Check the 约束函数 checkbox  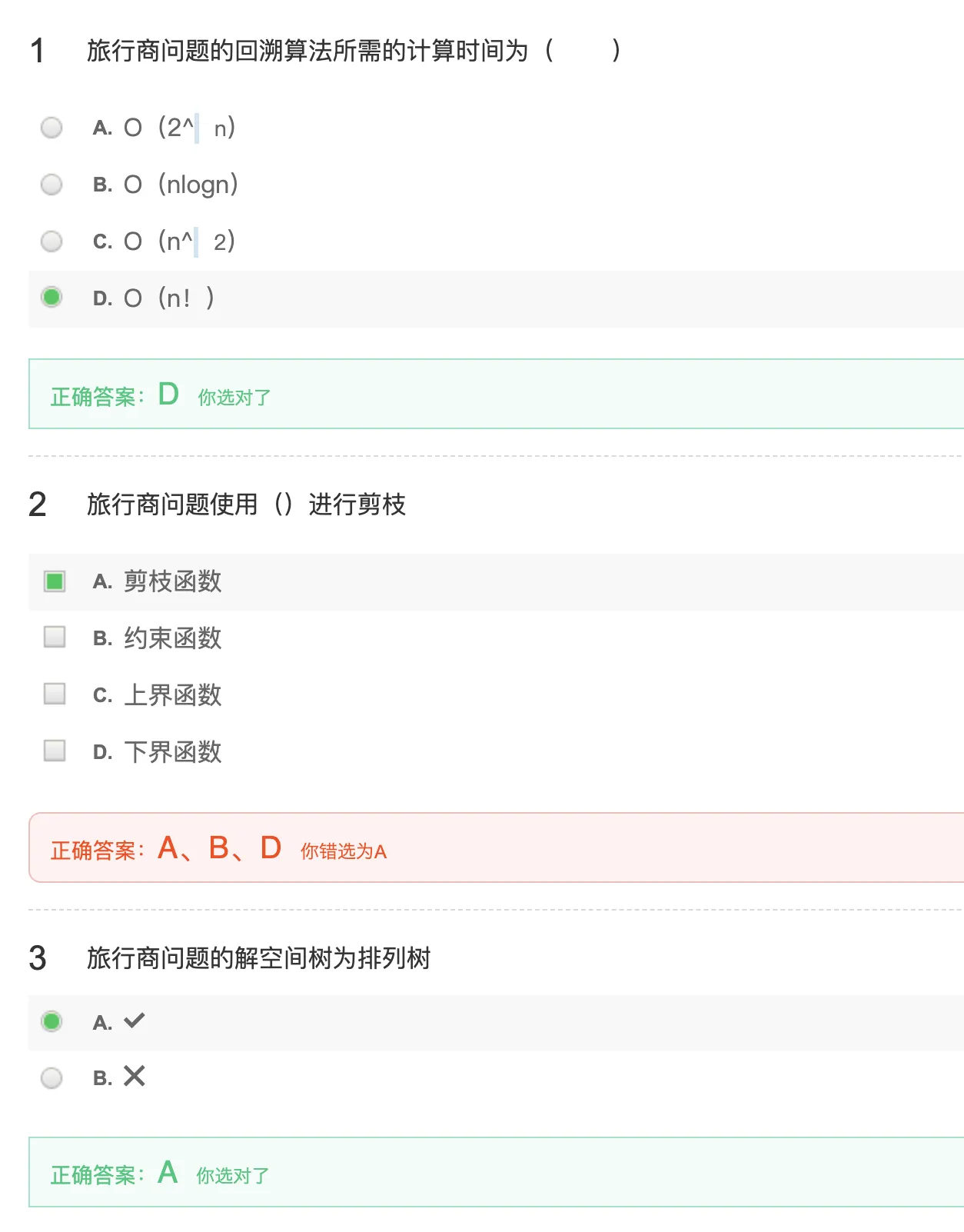[55, 637]
